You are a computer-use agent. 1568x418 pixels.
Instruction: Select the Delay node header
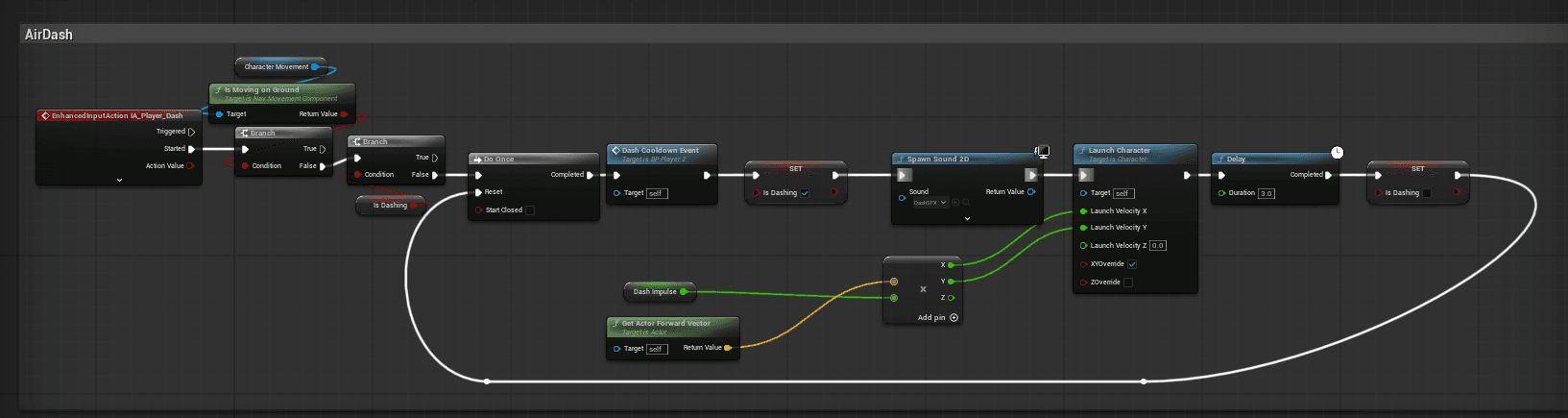point(1275,159)
